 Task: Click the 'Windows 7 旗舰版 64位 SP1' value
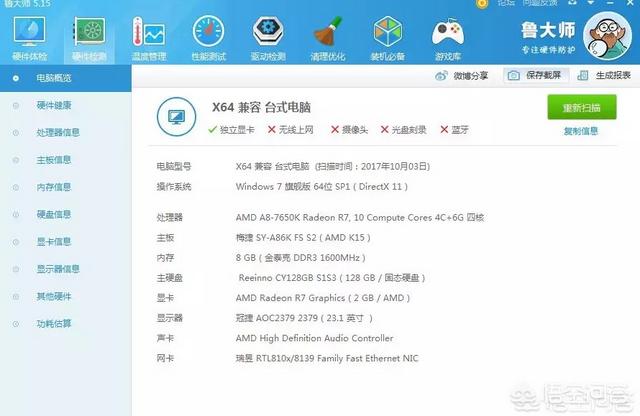click(293, 187)
